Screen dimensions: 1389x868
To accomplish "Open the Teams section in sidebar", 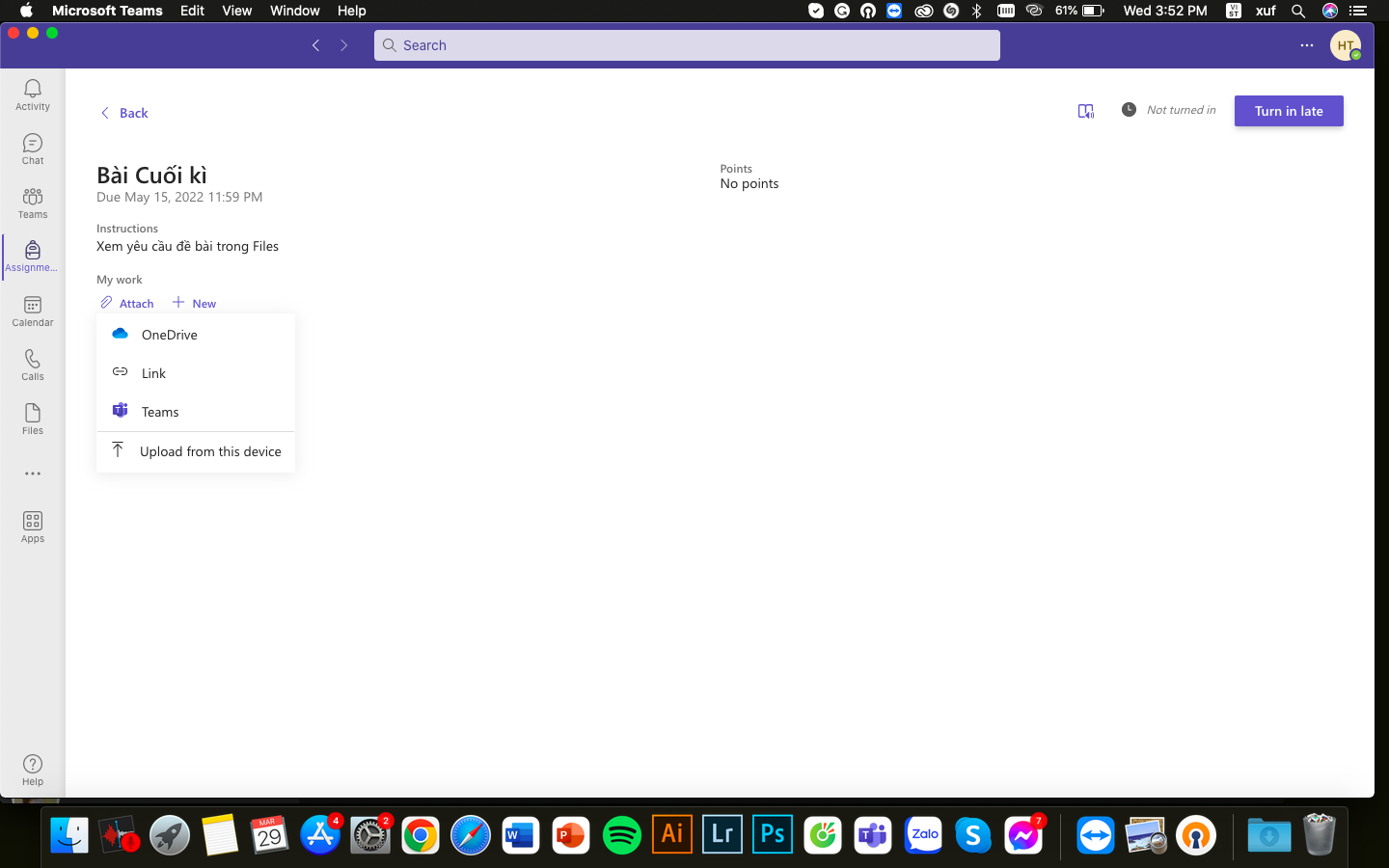I will [33, 203].
